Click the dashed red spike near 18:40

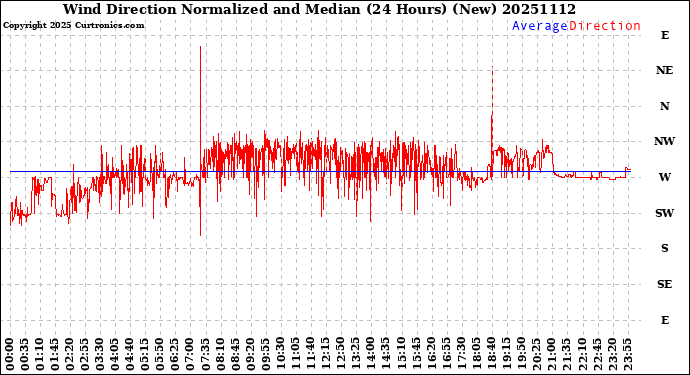[492, 90]
